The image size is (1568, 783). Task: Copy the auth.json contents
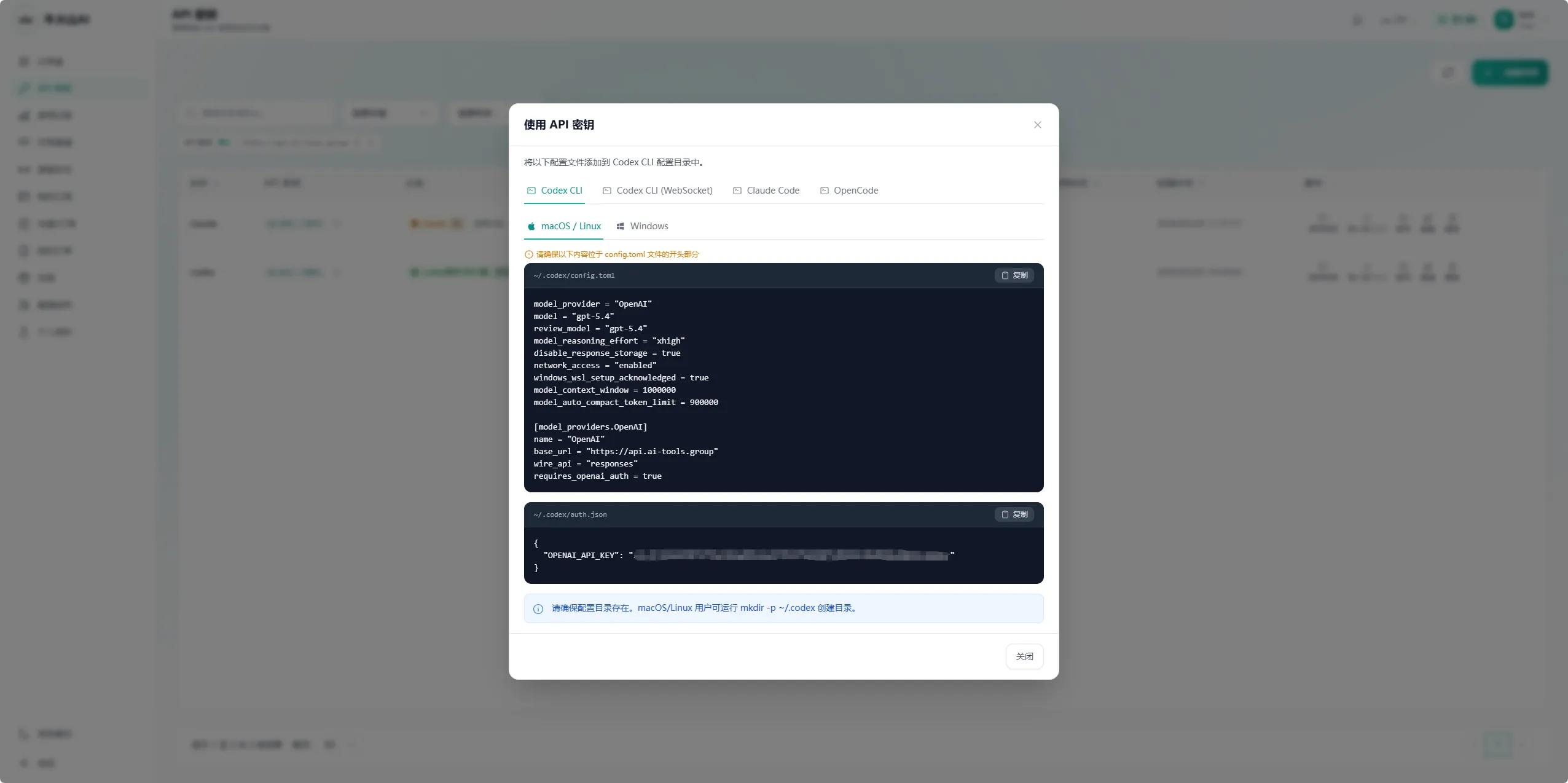pyautogui.click(x=1014, y=514)
